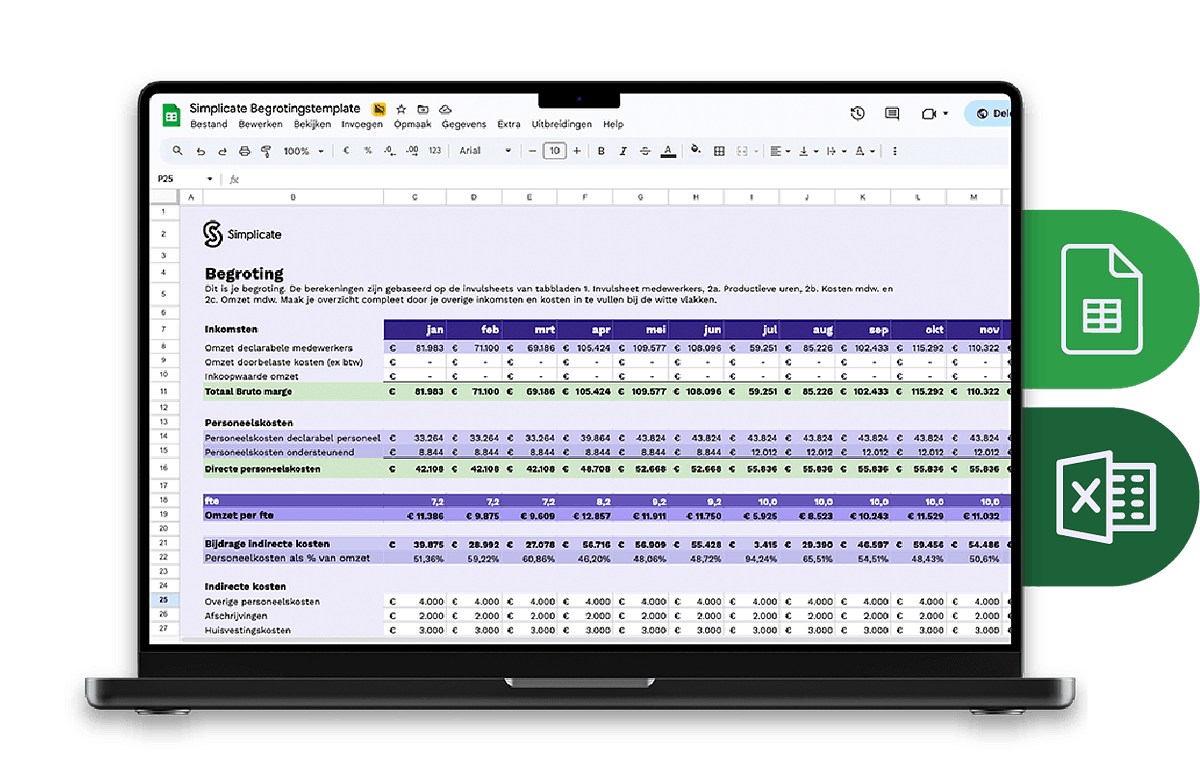Click the print icon in the toolbar

pos(244,151)
